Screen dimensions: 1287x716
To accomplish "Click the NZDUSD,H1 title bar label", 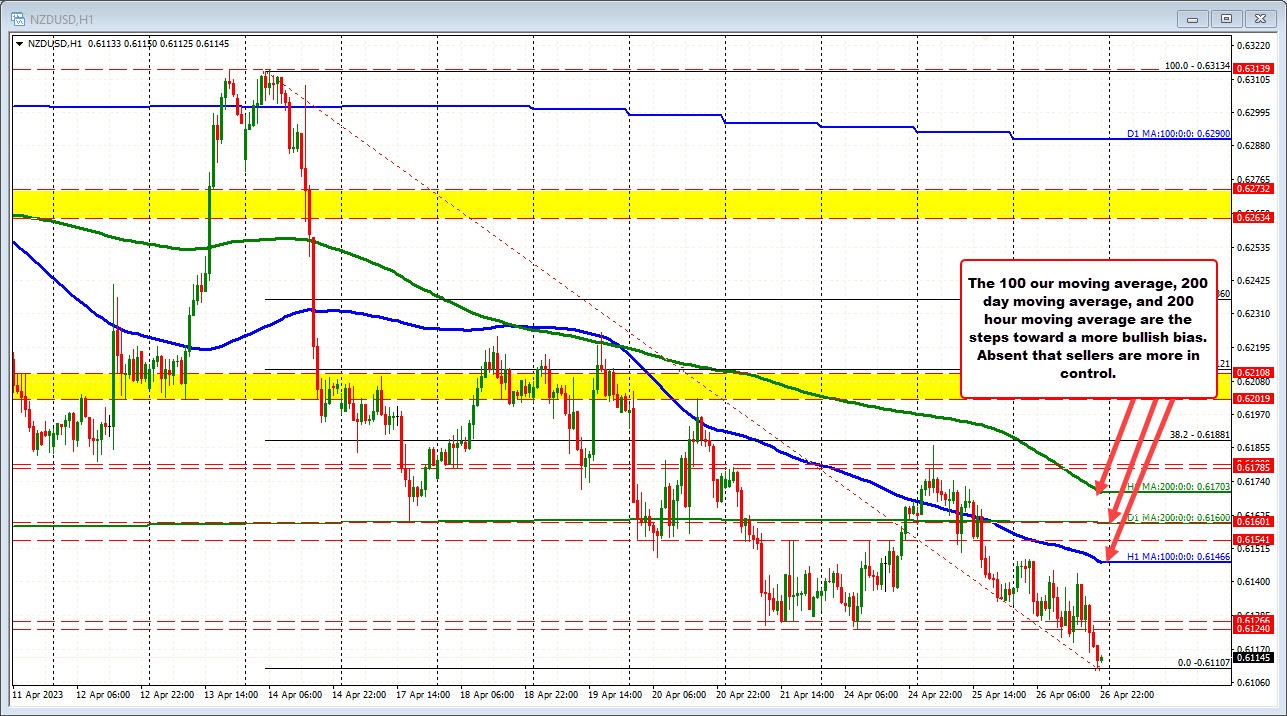I will click(60, 18).
